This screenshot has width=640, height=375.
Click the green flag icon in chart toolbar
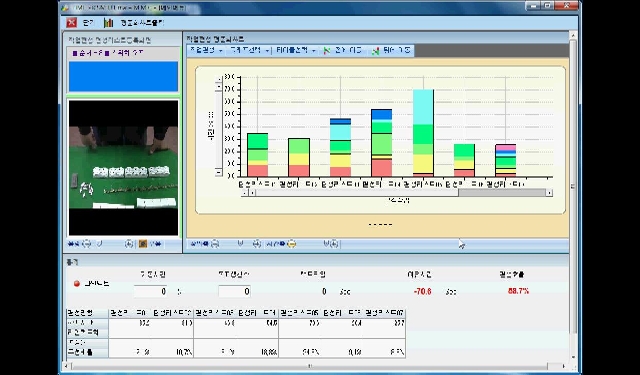(327, 51)
